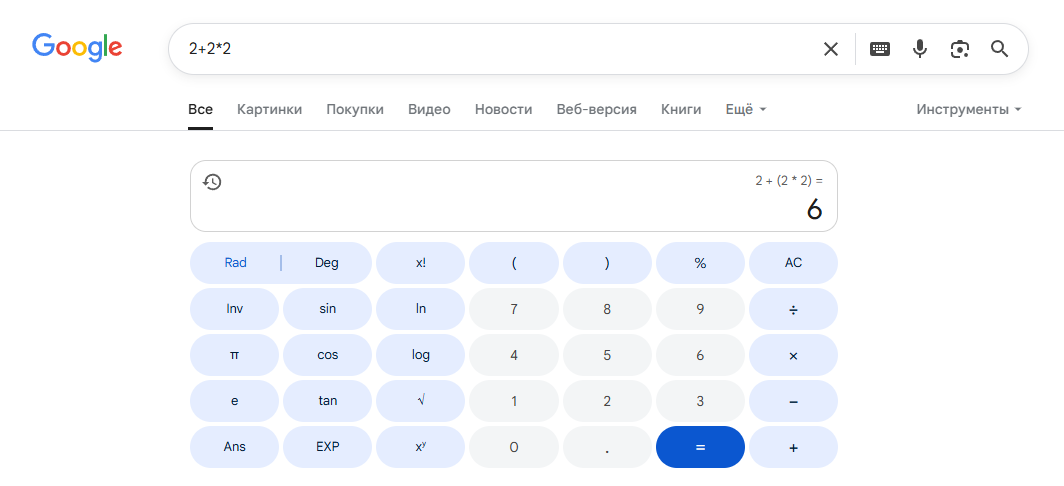Viewport: 1064px width, 486px height.
Task: Click the magnifying glass search icon
Action: [x=999, y=49]
